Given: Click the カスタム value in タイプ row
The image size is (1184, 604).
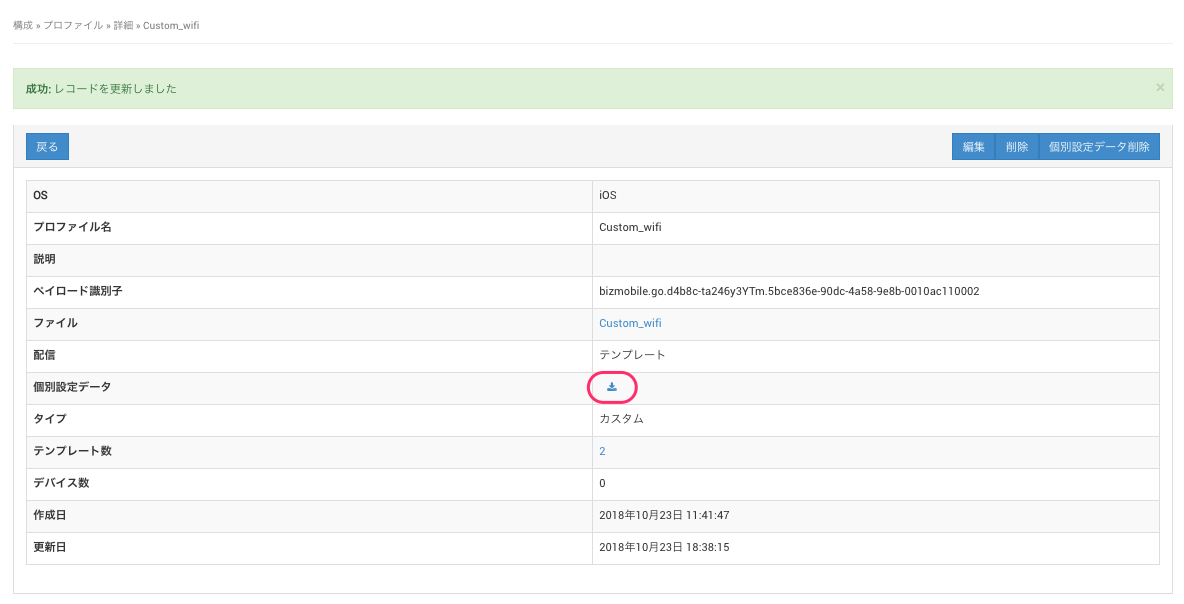Looking at the screenshot, I should (621, 419).
